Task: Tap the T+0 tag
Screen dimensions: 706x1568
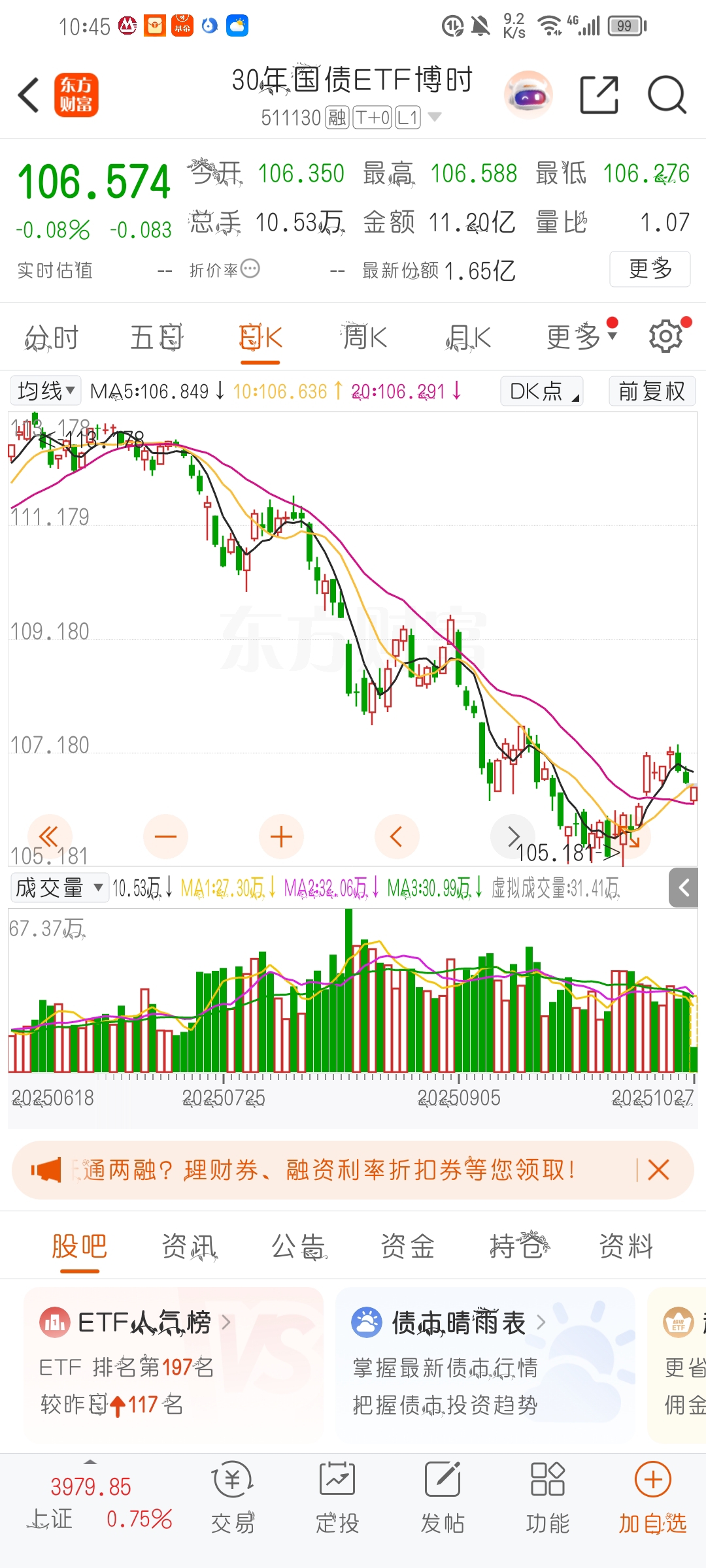Action: pos(373,118)
